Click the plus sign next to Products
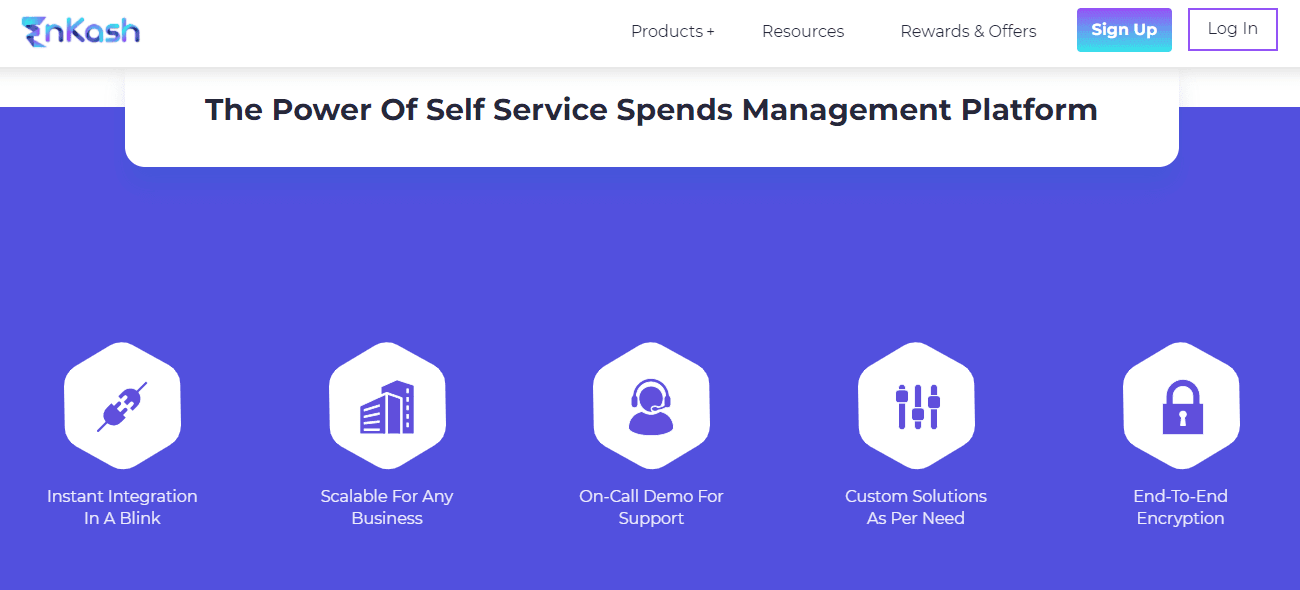The width and height of the screenshot is (1300, 590). (711, 31)
